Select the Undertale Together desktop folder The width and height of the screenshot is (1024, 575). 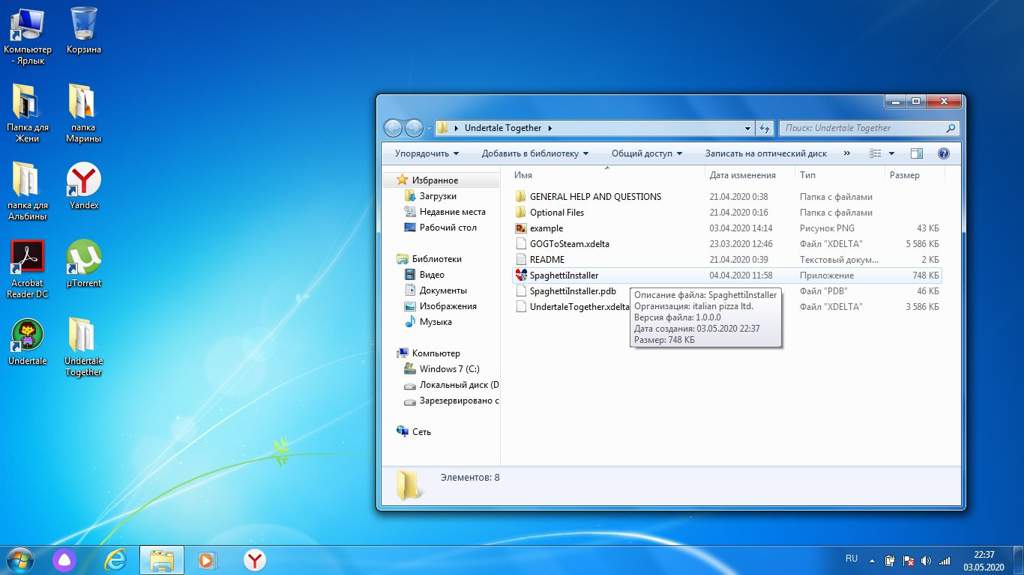click(83, 347)
